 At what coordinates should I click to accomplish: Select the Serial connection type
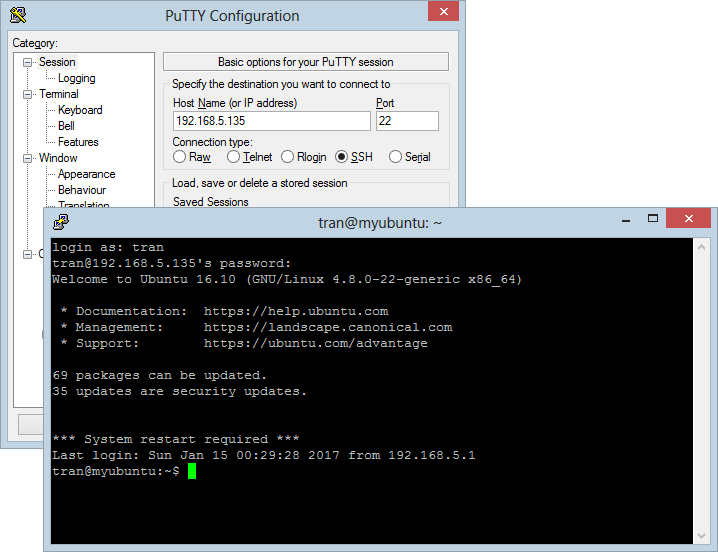click(409, 157)
